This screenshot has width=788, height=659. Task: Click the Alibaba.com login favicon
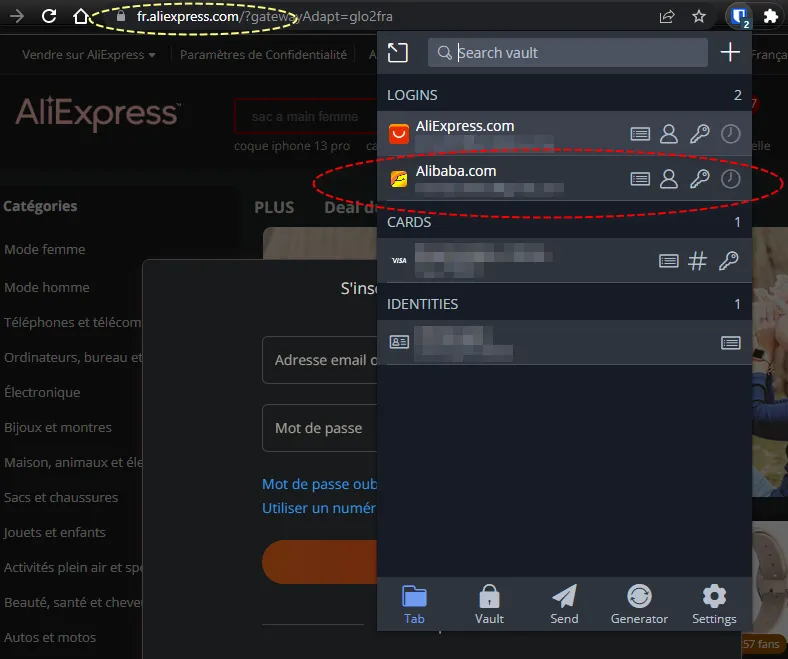point(399,179)
